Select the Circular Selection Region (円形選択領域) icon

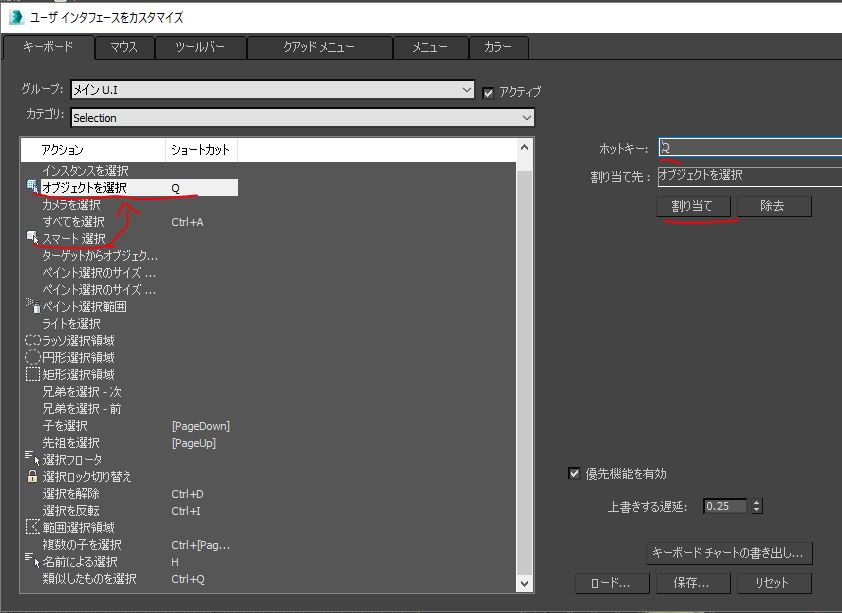tap(32, 357)
